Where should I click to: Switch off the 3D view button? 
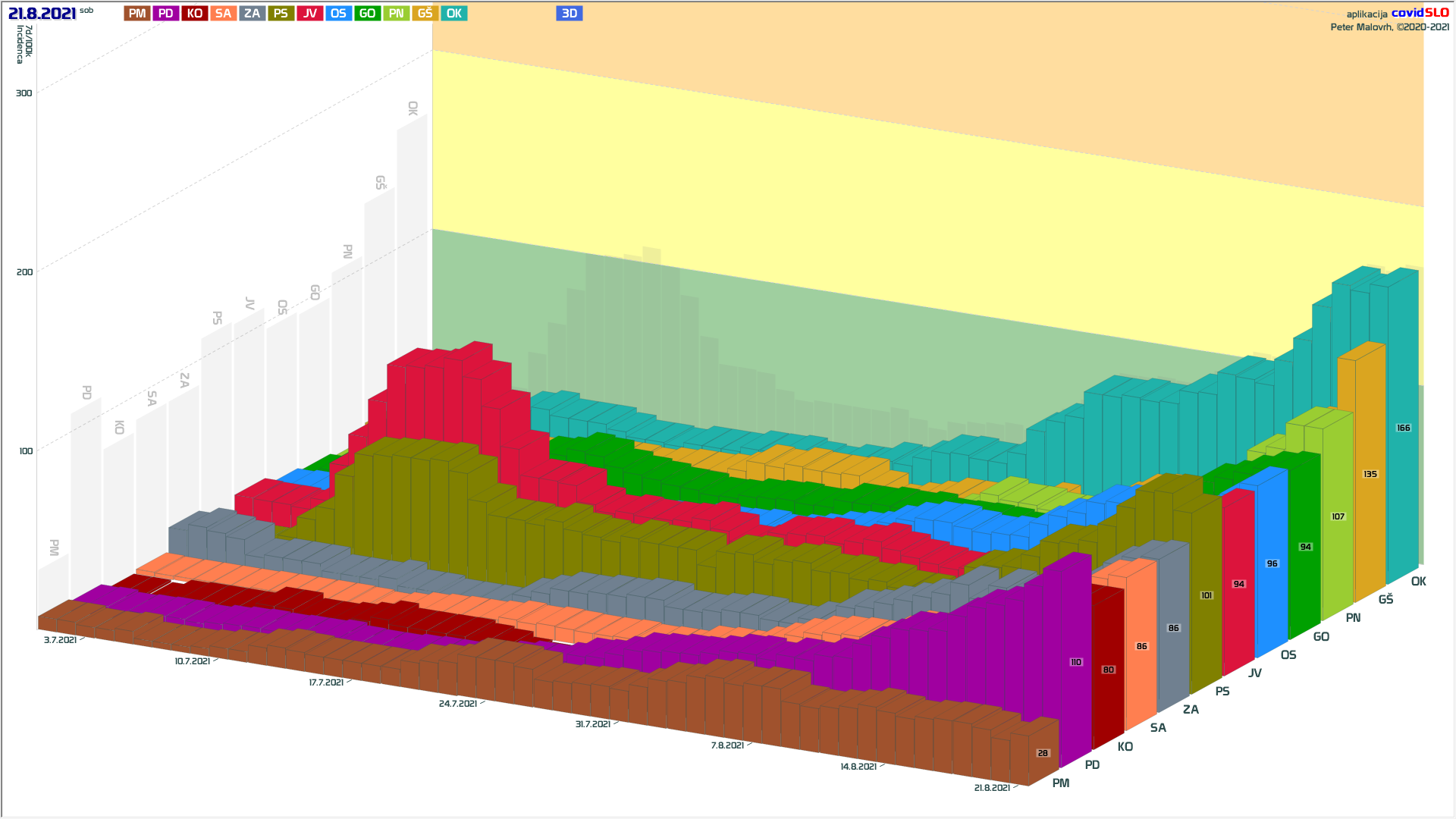569,13
